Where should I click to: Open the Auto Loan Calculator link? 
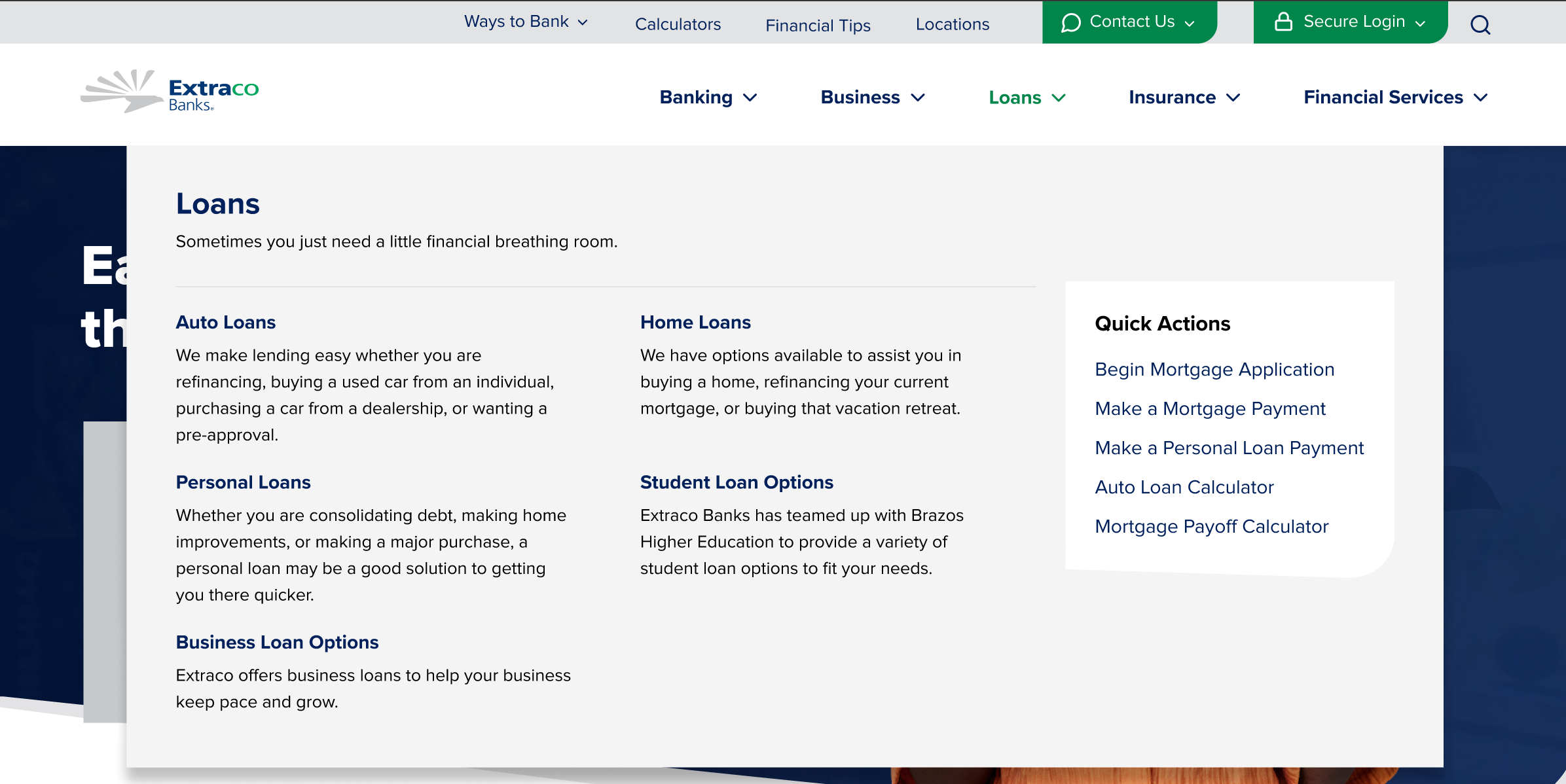tap(1184, 488)
